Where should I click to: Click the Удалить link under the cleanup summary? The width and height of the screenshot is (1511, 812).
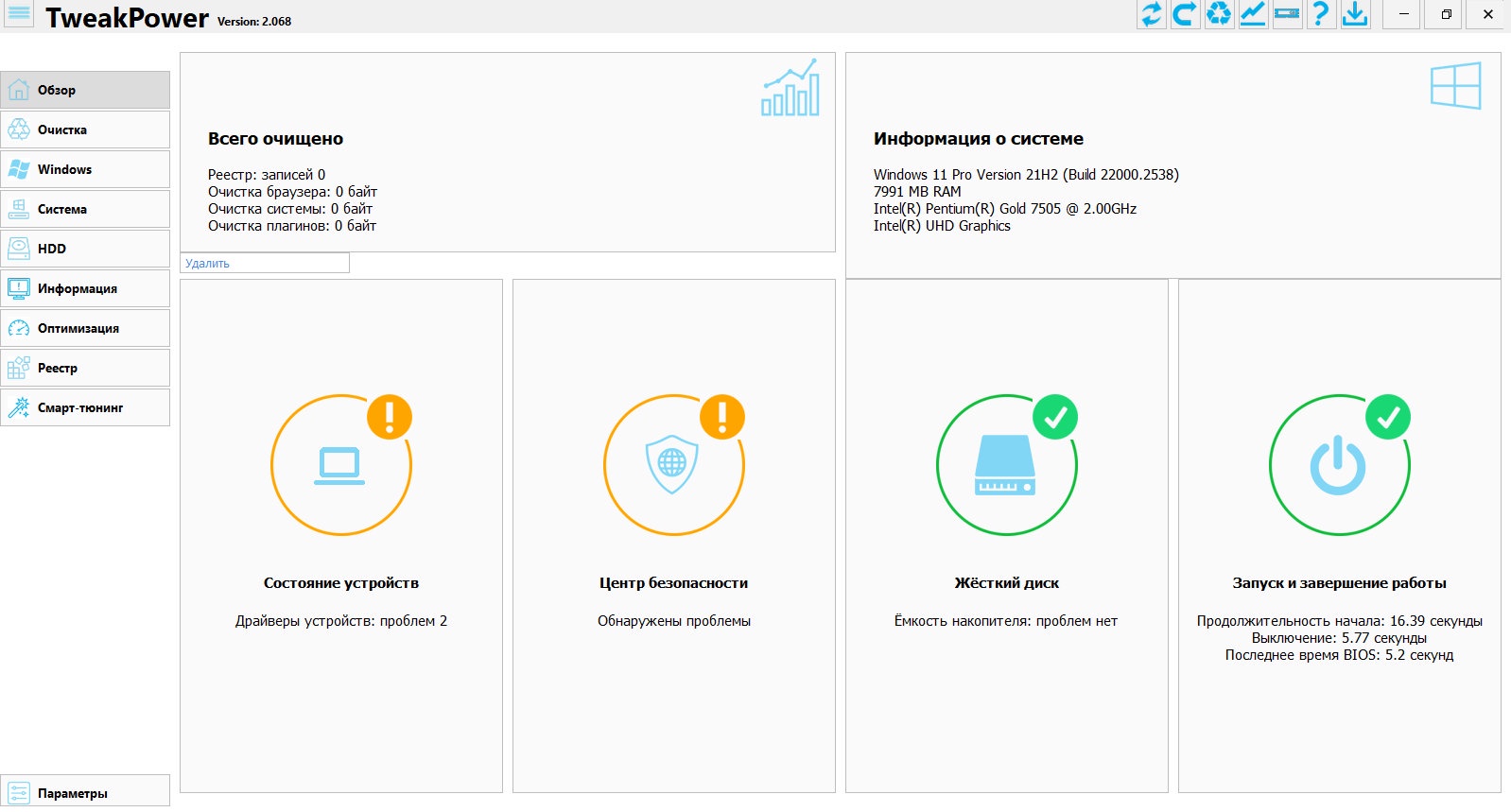(x=207, y=264)
